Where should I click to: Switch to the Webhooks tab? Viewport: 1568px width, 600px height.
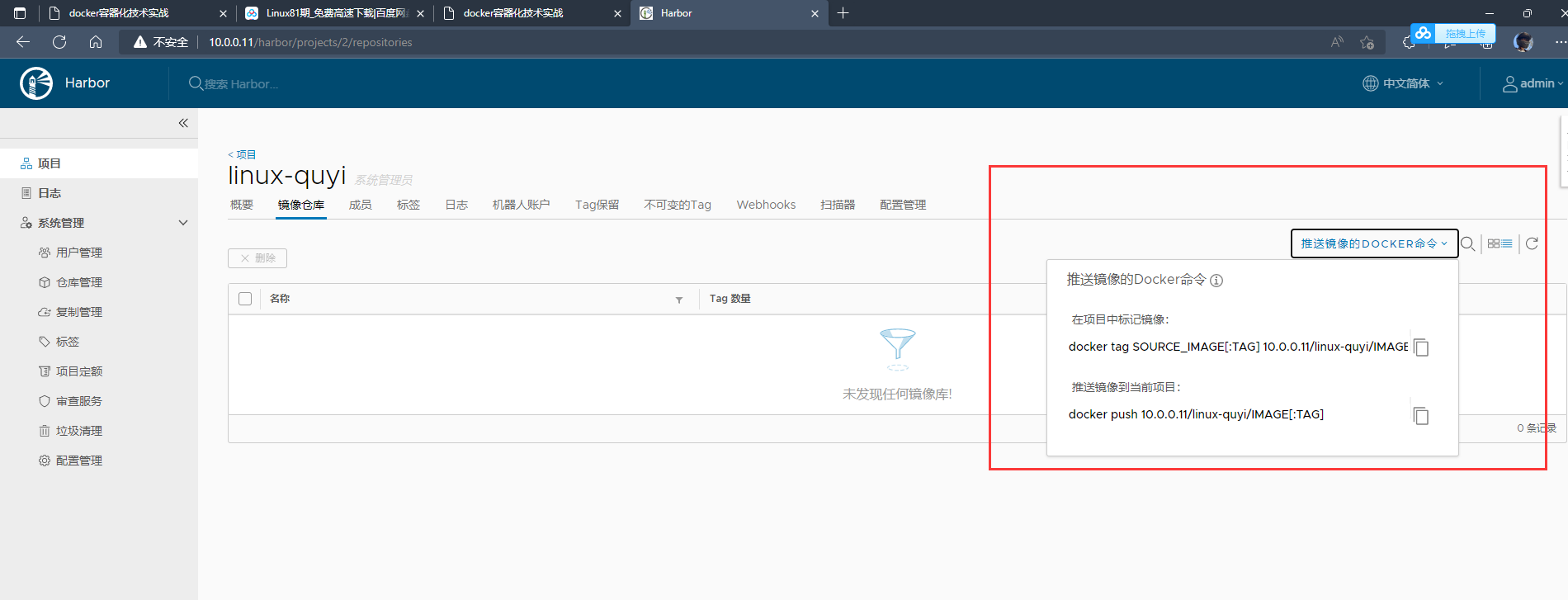point(766,205)
